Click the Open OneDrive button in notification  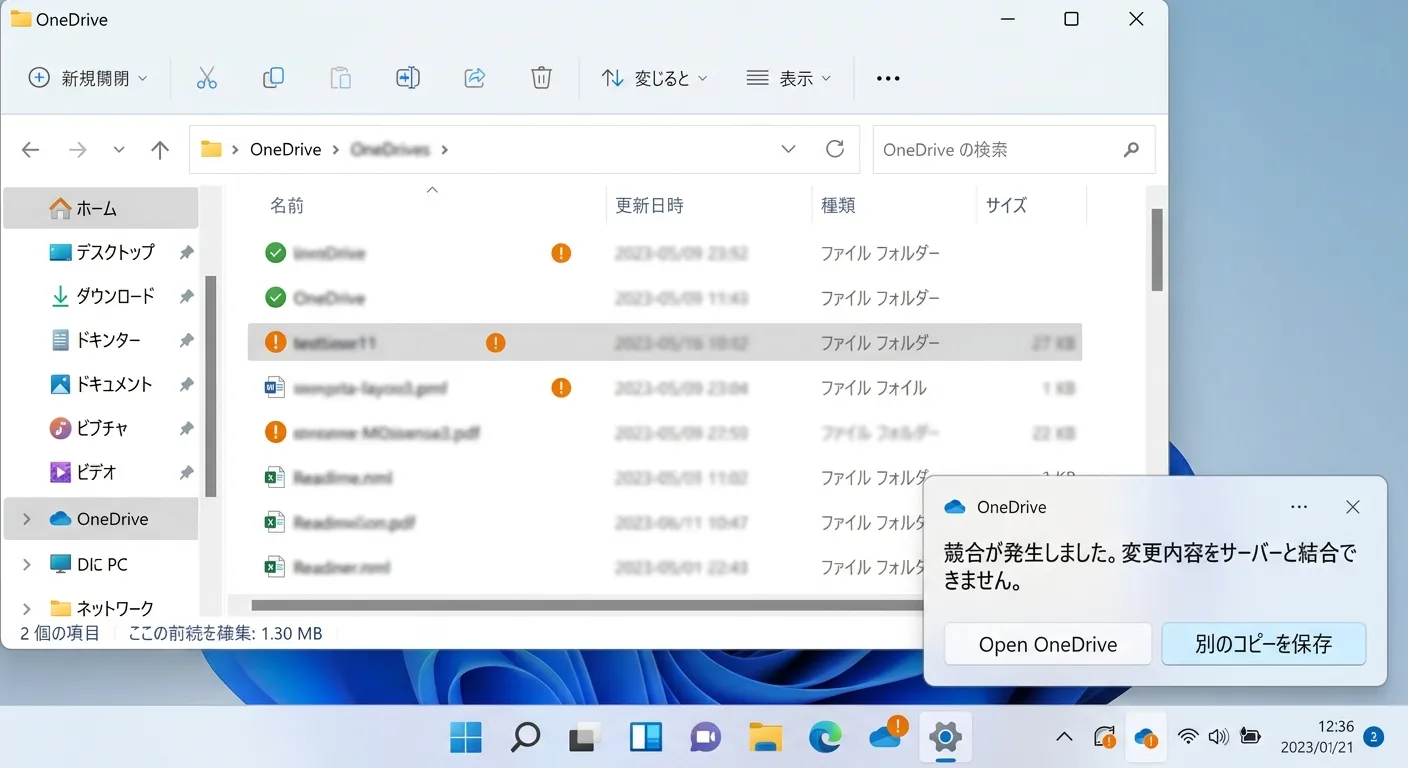[1048, 645]
